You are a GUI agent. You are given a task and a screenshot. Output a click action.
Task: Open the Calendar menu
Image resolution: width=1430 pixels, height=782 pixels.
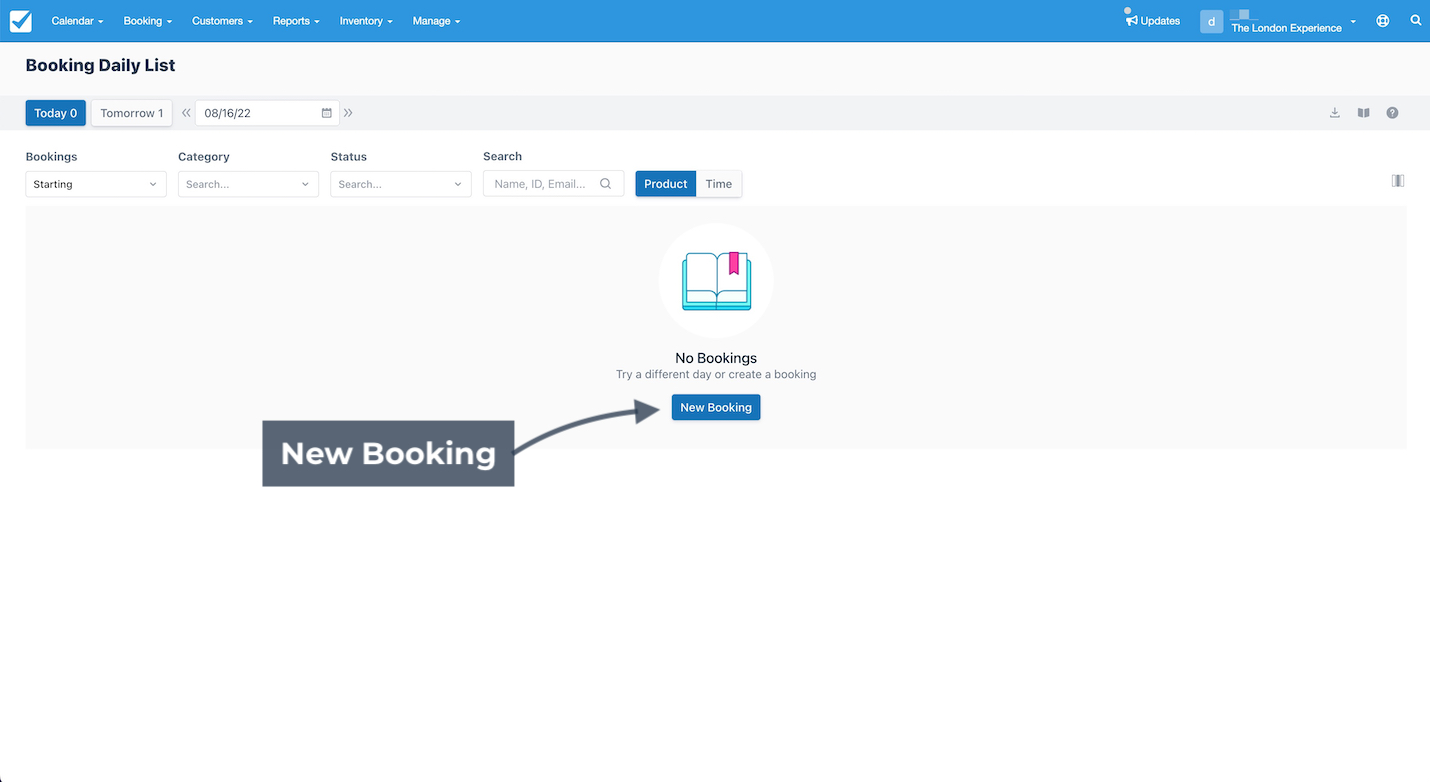(77, 21)
